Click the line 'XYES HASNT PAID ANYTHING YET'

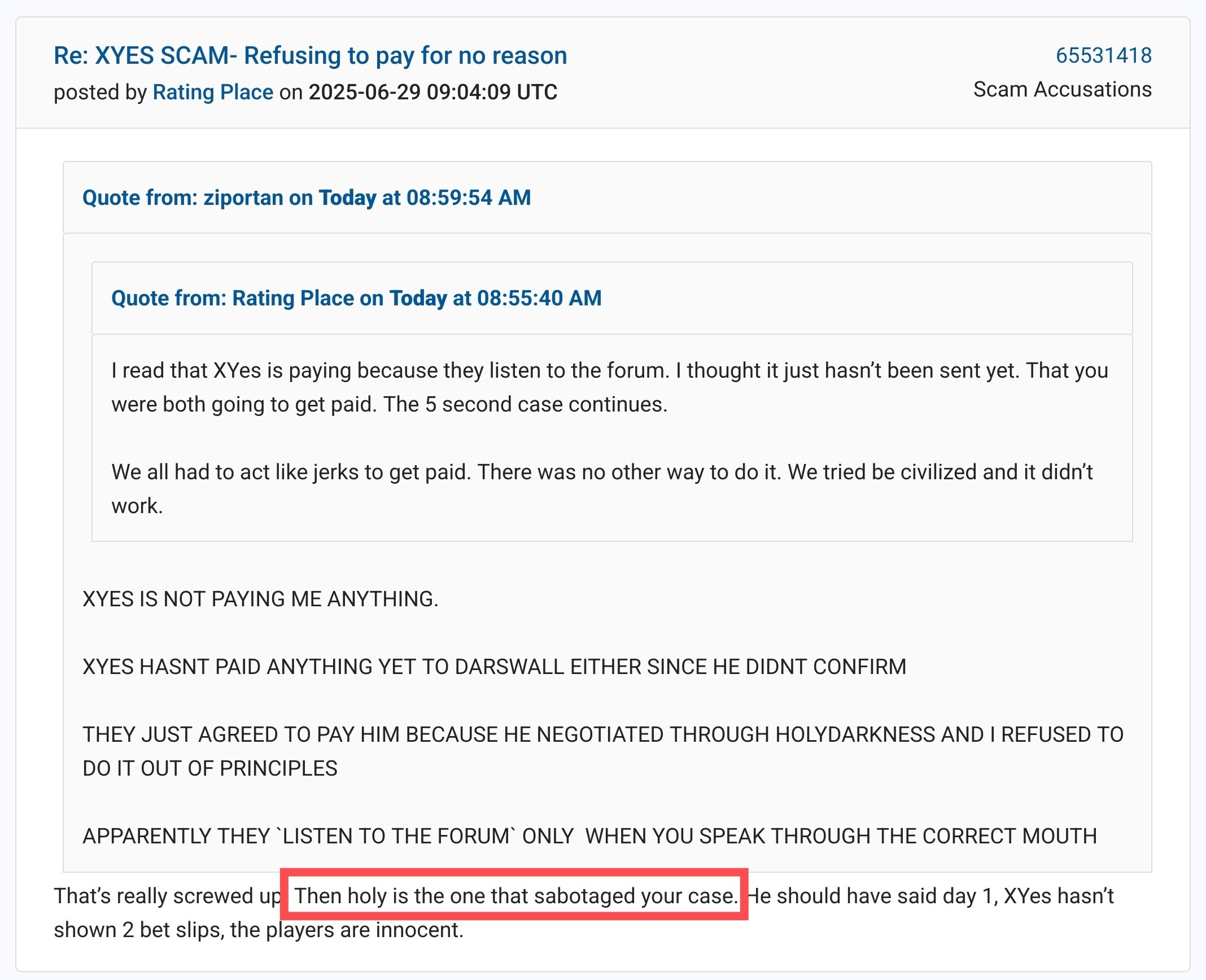(494, 667)
